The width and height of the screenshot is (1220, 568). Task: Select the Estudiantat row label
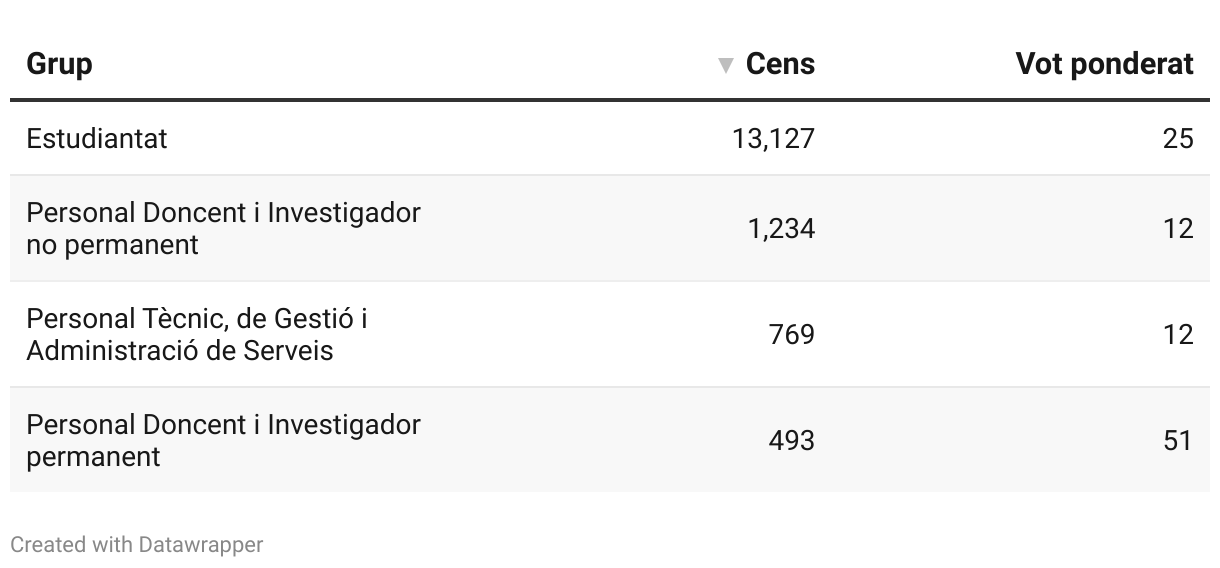point(97,138)
